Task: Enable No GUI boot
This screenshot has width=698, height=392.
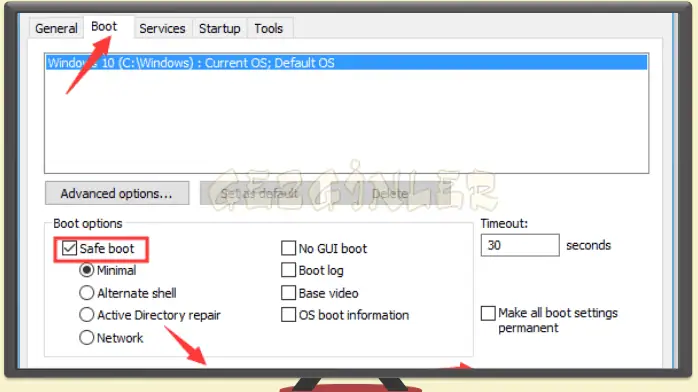Action: [288, 248]
